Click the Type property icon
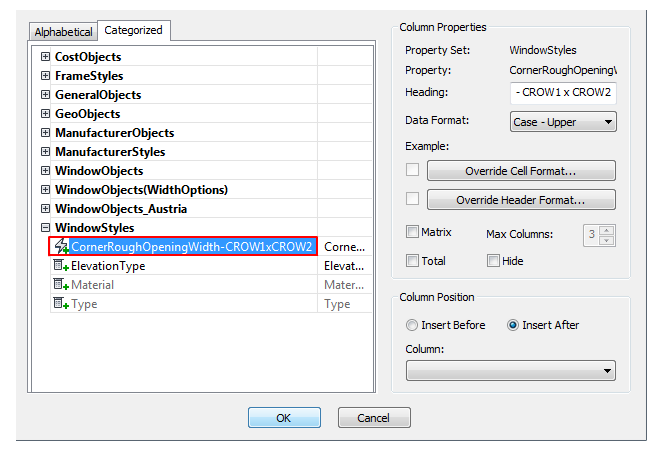 (x=61, y=303)
